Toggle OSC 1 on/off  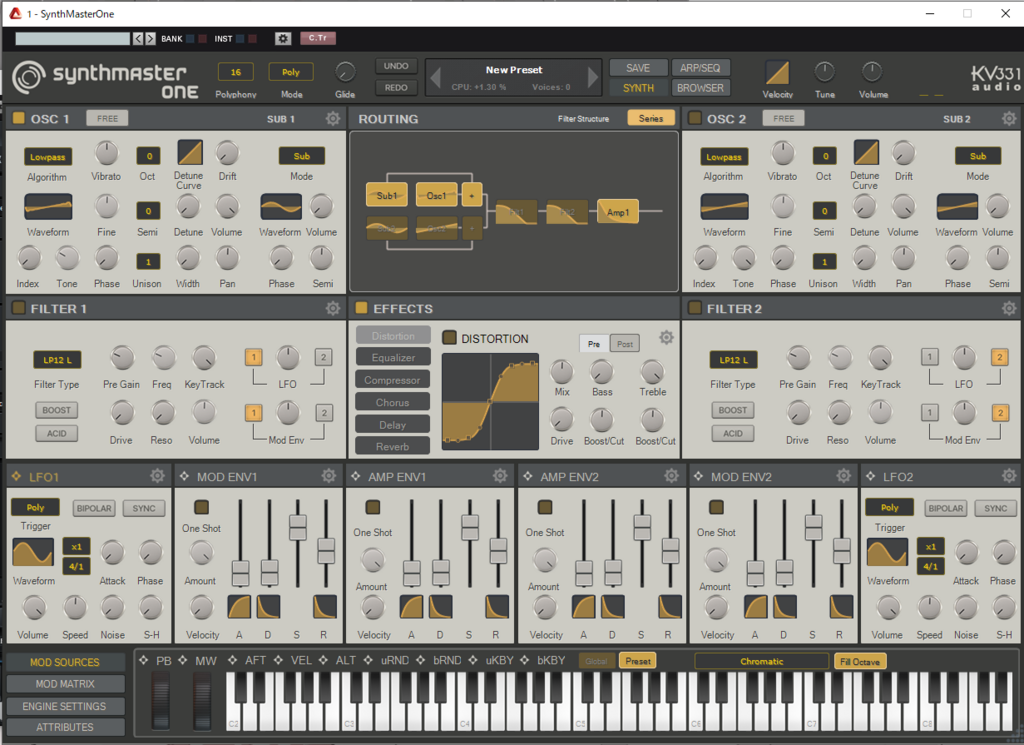tap(18, 118)
